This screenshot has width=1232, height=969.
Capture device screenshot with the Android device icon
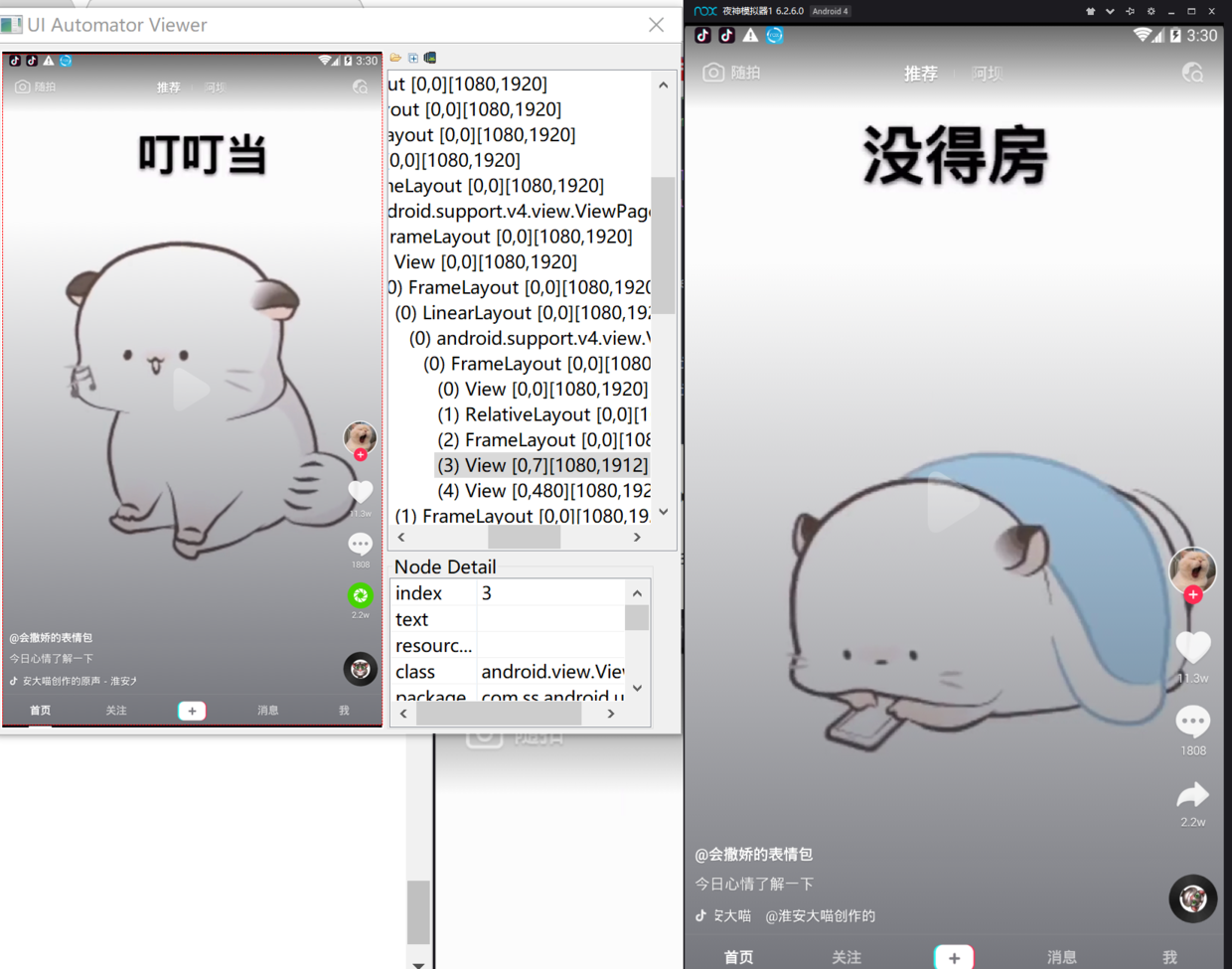430,58
